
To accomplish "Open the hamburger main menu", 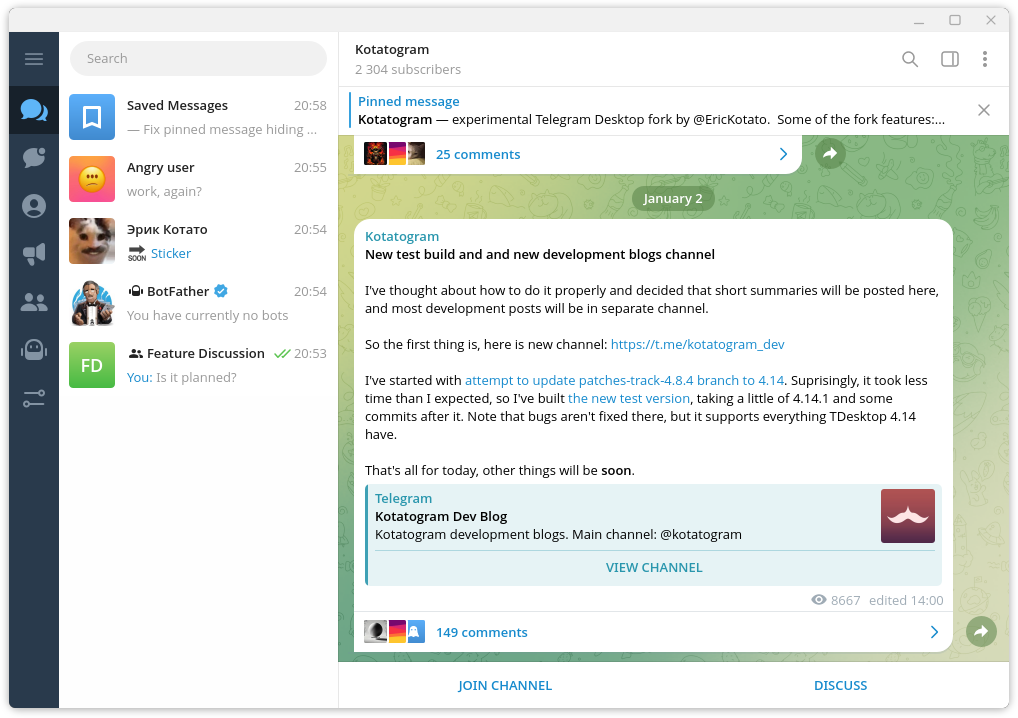I will tap(34, 59).
